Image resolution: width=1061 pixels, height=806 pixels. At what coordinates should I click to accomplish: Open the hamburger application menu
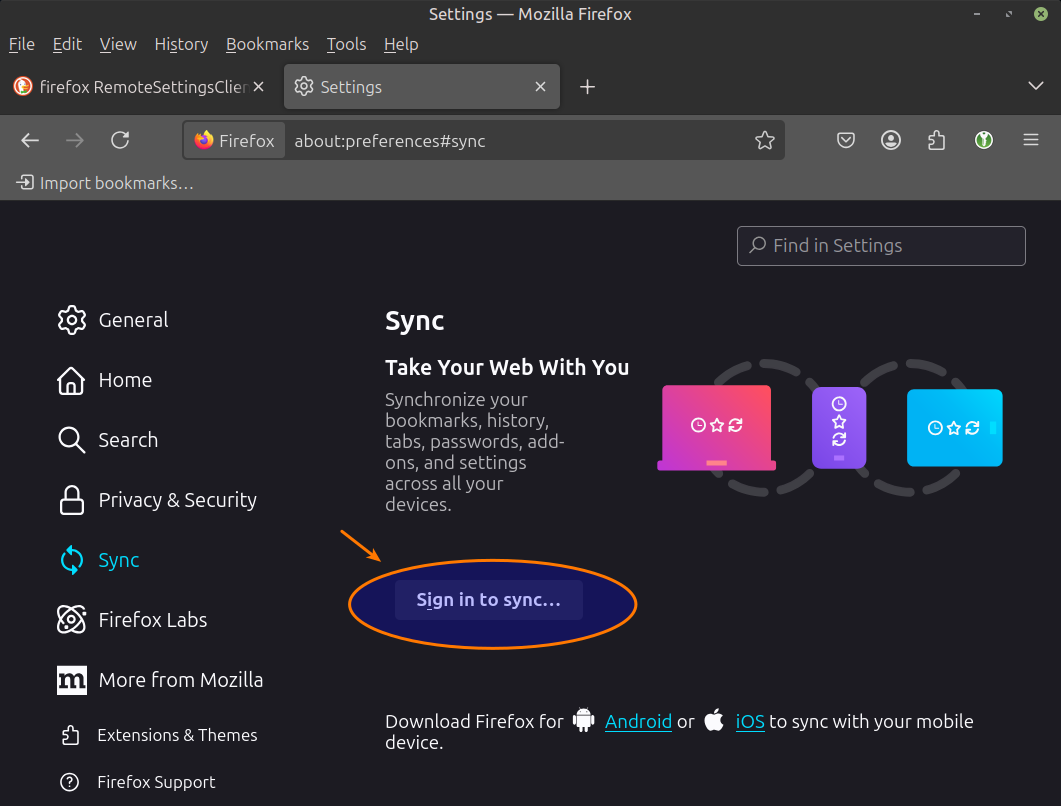point(1031,141)
